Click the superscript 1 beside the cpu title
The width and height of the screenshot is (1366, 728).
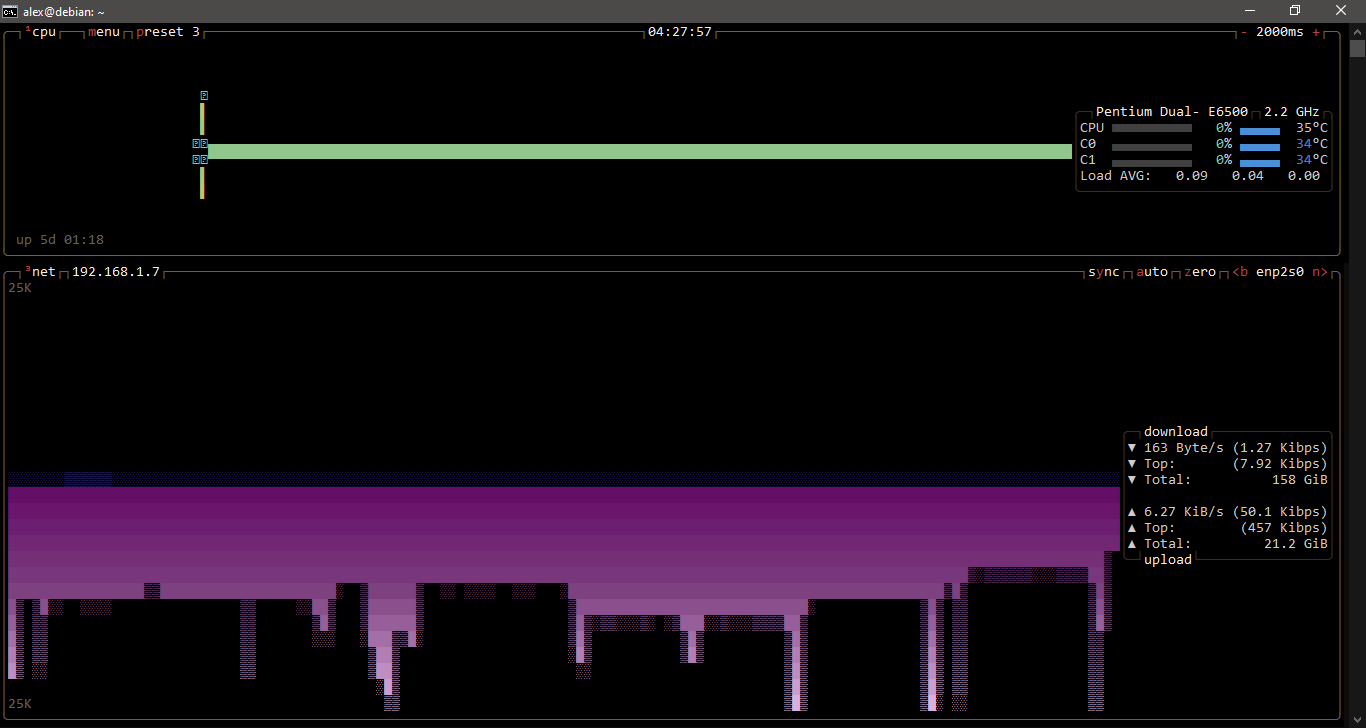click(28, 28)
